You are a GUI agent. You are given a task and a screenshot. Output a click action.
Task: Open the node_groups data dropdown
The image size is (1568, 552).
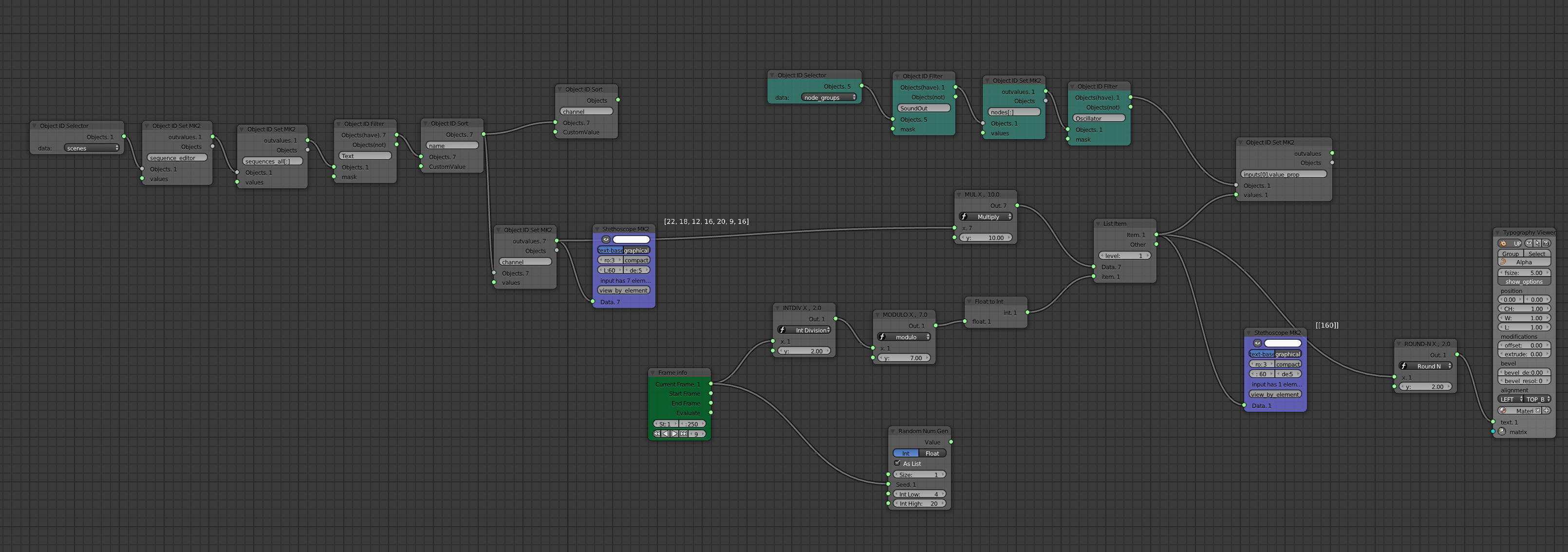click(x=829, y=97)
